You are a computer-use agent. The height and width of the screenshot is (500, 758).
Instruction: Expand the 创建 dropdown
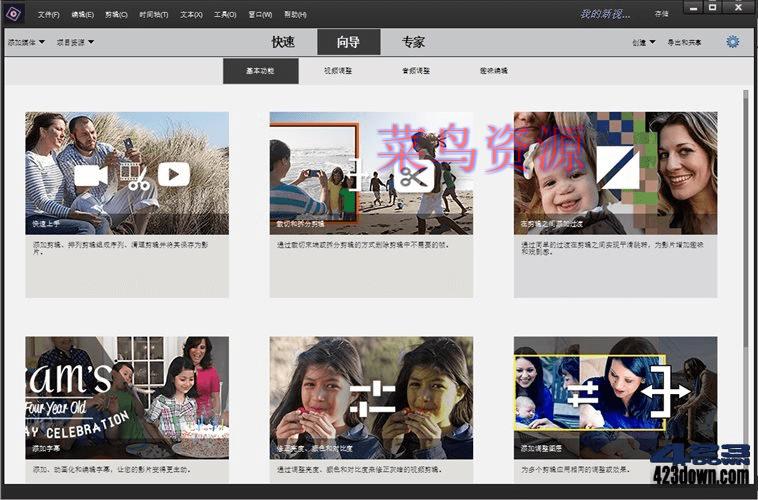click(644, 43)
